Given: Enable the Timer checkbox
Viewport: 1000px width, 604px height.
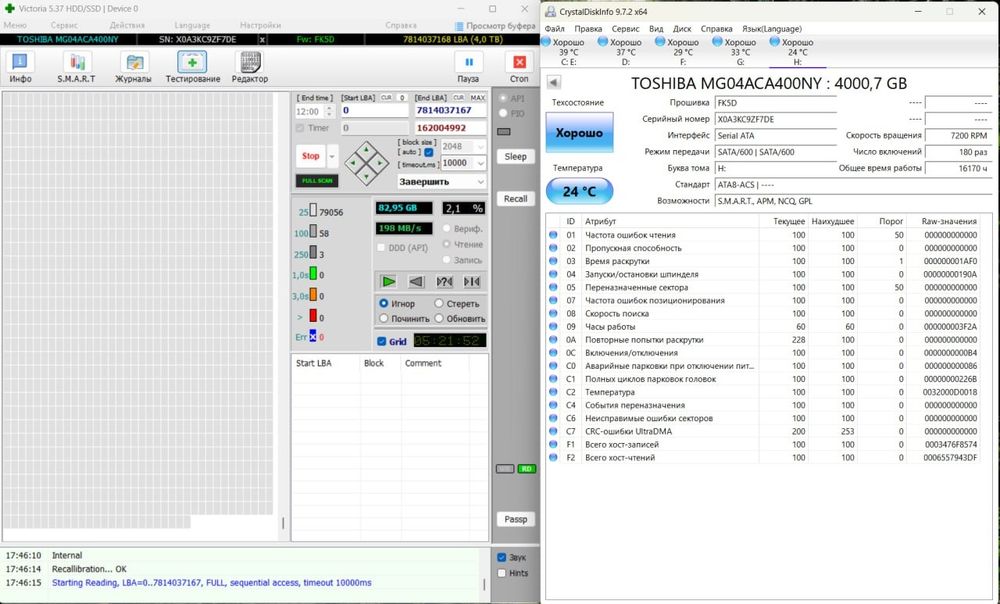Looking at the screenshot, I should tap(300, 128).
